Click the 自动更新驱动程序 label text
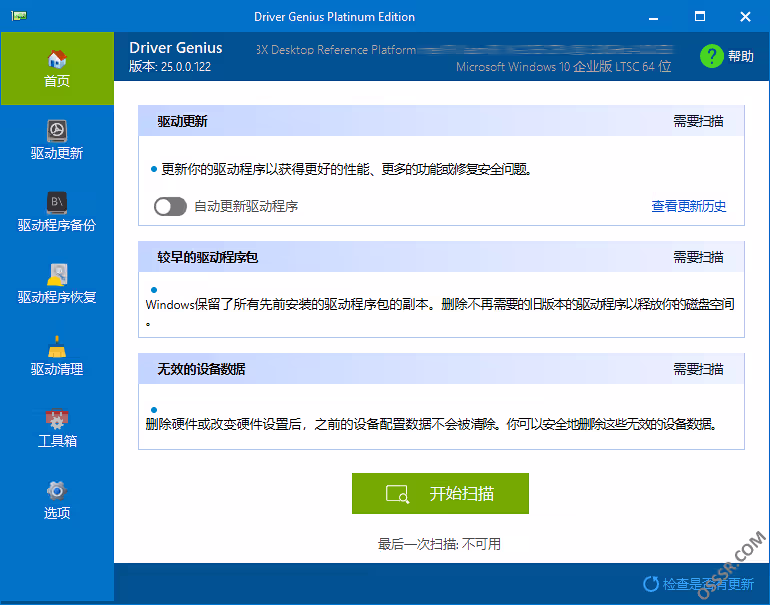 [x=246, y=206]
